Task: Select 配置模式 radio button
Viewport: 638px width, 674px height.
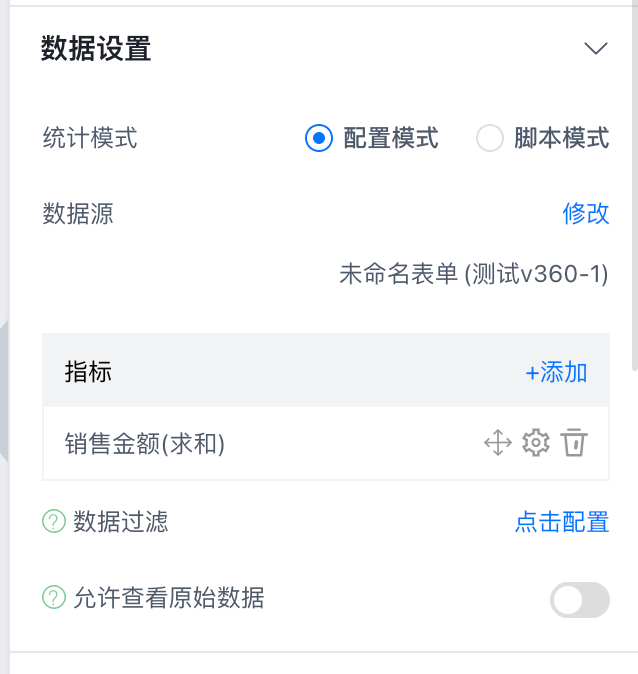Action: pos(318,138)
